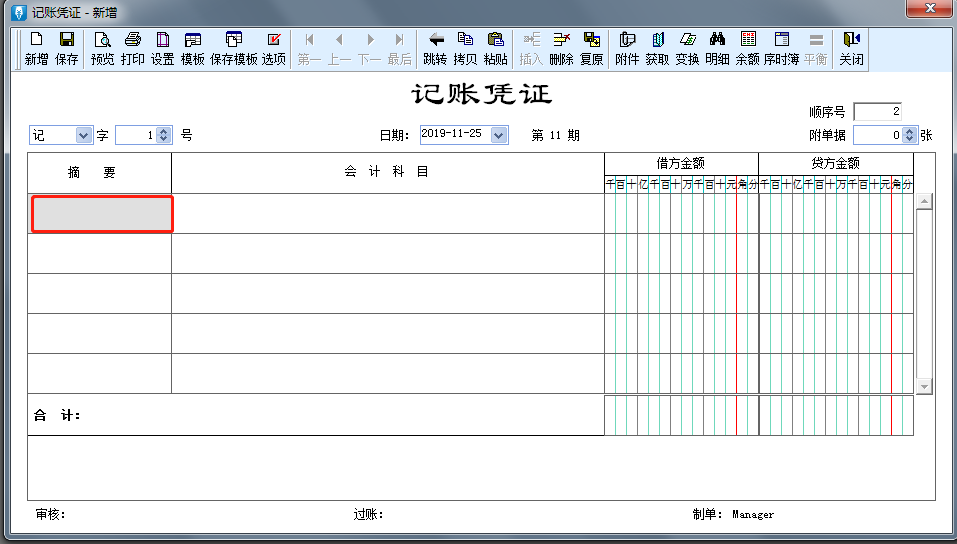Expand the 记 voucher word dropdown
This screenshot has height=544, width=957.
[84, 135]
